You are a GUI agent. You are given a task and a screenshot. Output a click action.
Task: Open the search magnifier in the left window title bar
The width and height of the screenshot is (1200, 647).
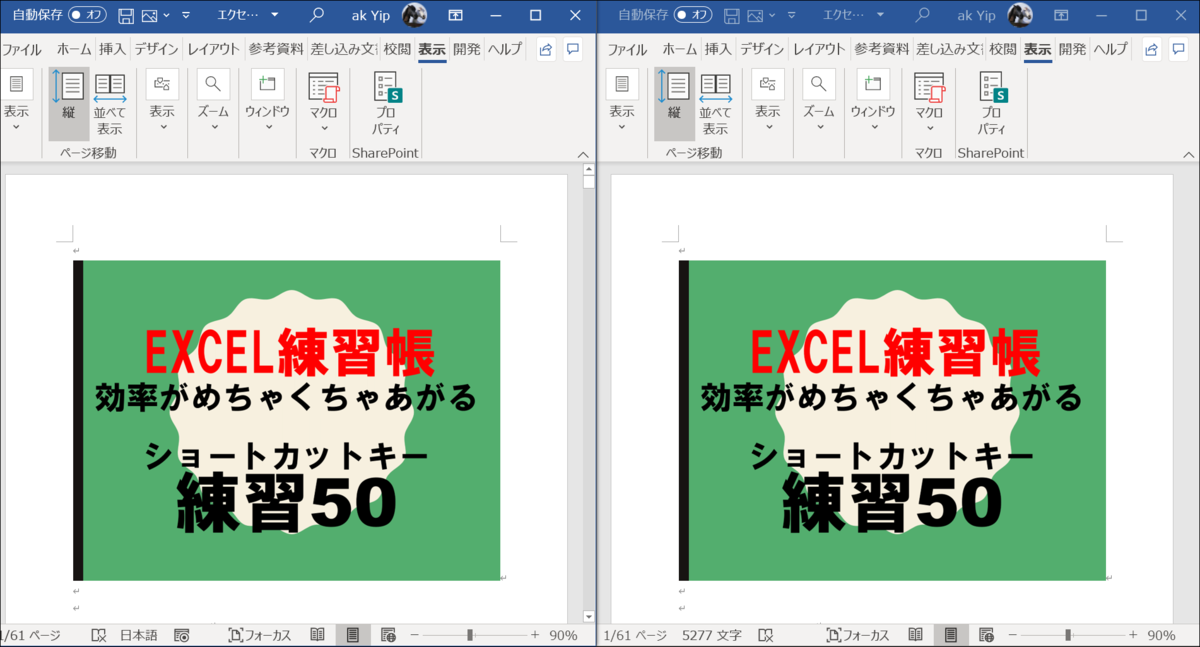[317, 15]
